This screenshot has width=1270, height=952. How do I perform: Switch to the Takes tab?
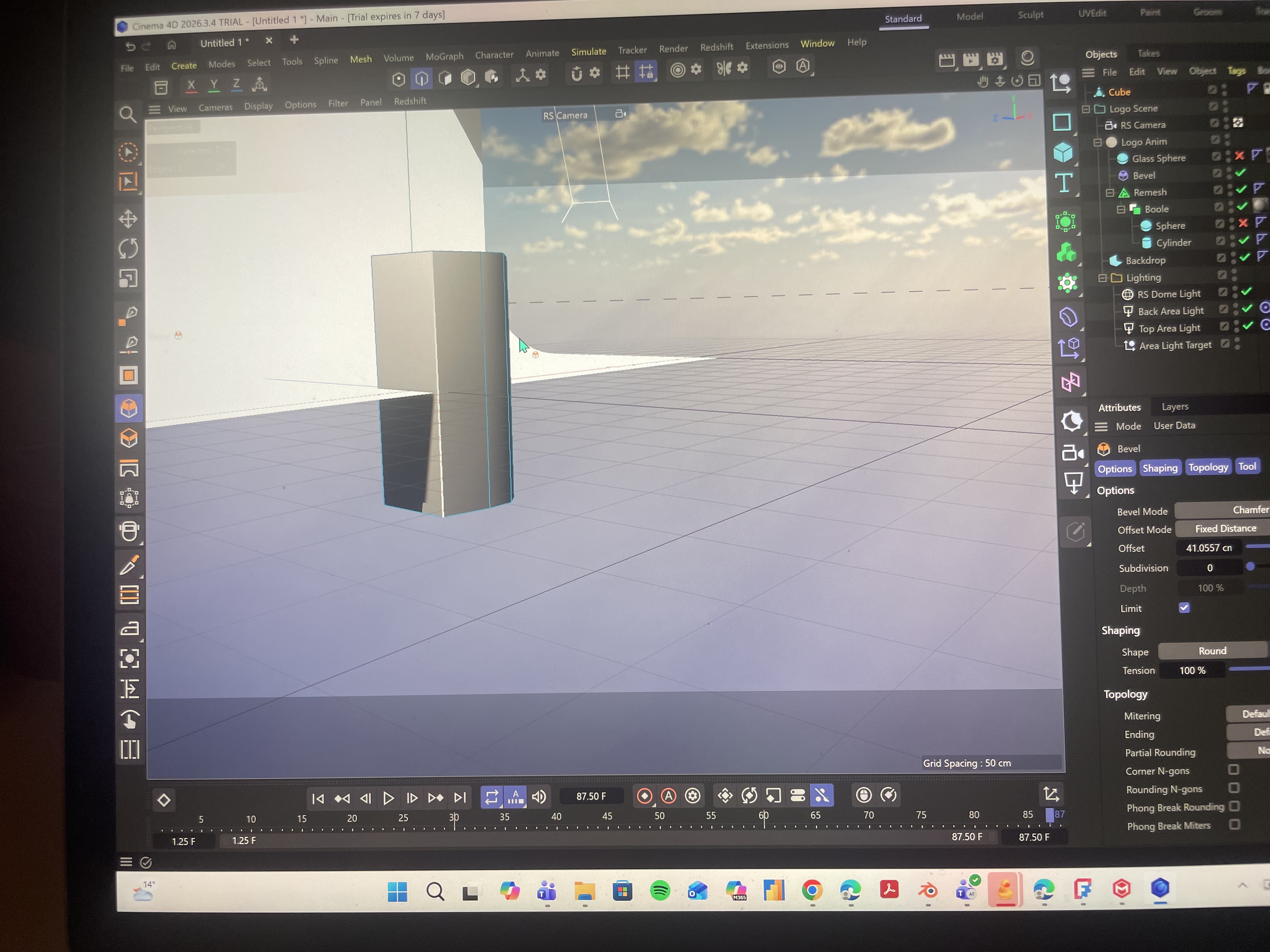[1148, 54]
